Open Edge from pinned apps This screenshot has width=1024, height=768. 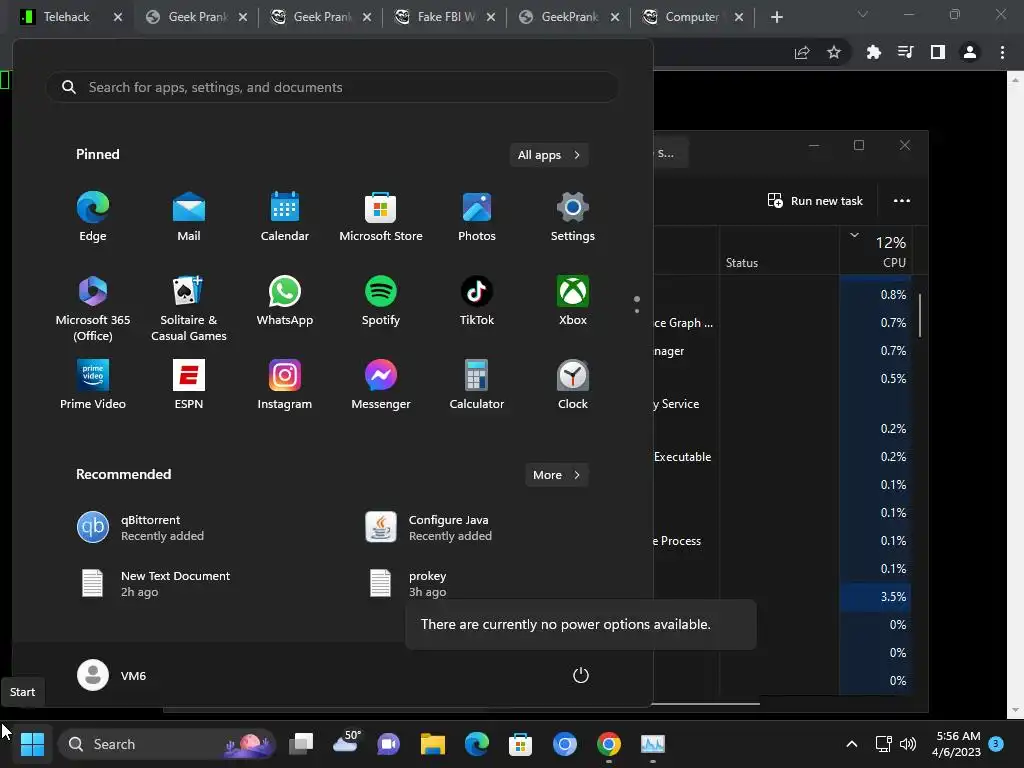(x=93, y=217)
